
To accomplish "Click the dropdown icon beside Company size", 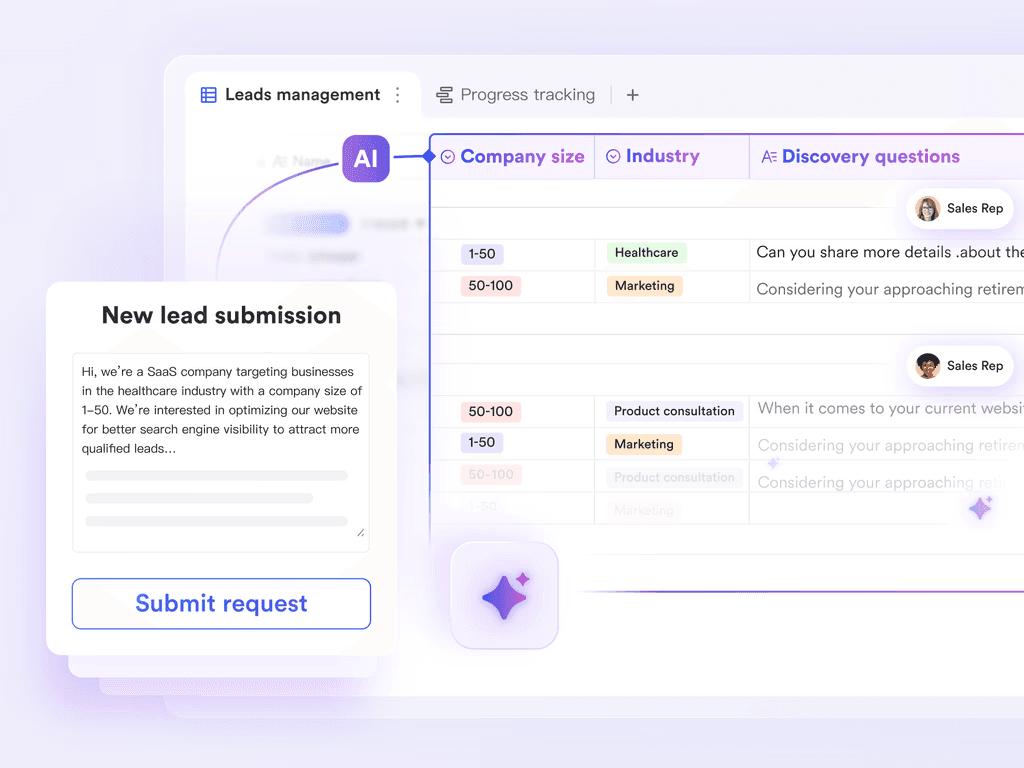I will point(447,157).
